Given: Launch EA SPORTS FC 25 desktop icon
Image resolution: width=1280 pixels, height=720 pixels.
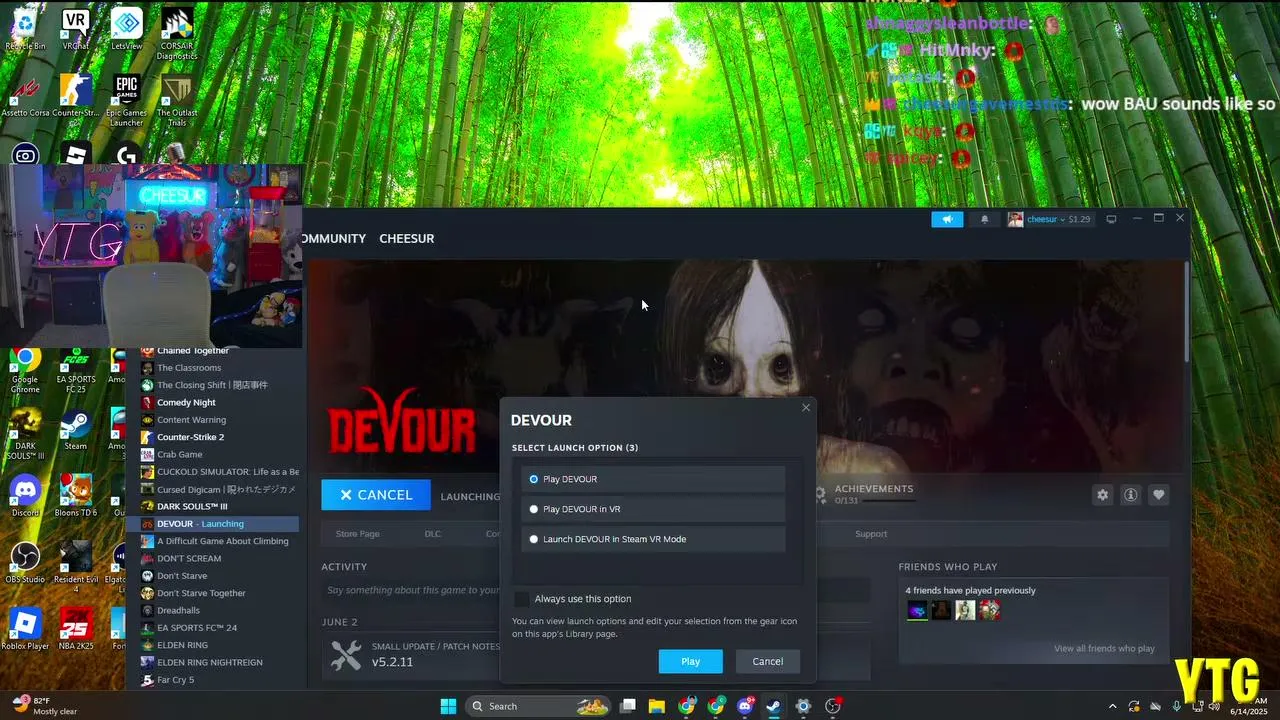Looking at the screenshot, I should coord(75,368).
